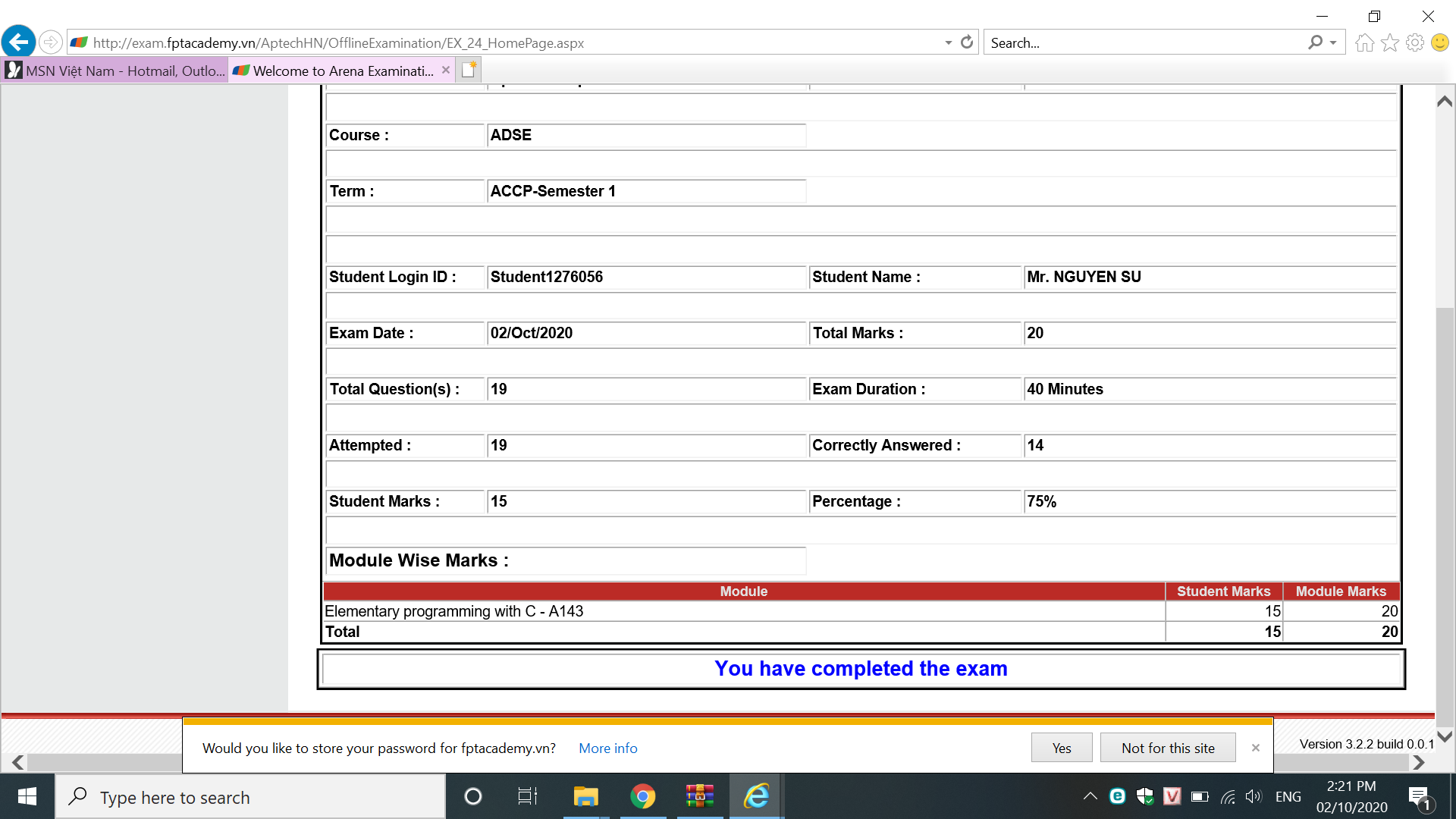
Task: Show hidden tray icons chevron
Action: (x=1090, y=796)
